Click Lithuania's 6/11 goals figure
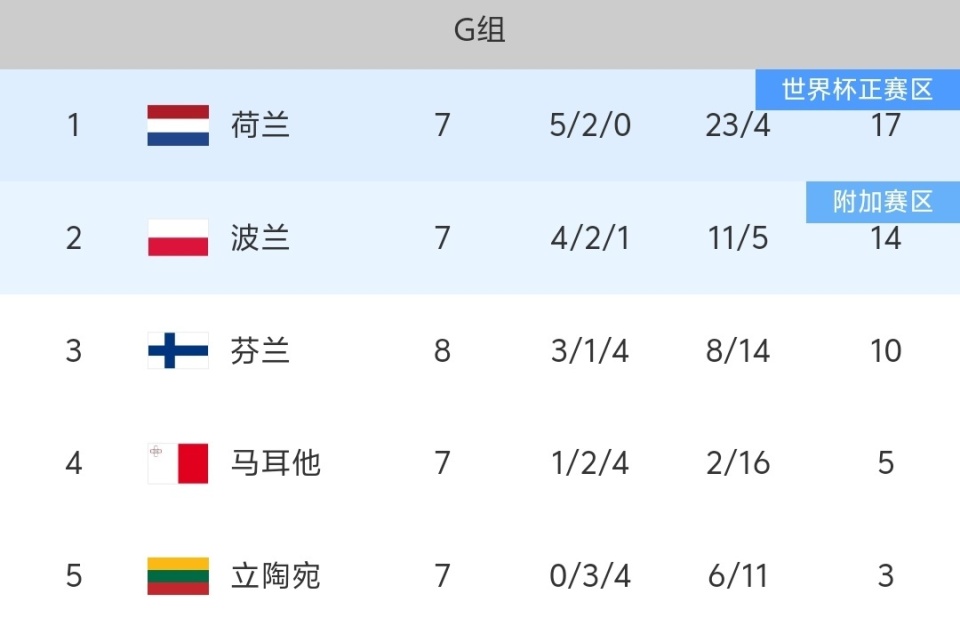Screen dimensions: 960x626 tap(737, 576)
